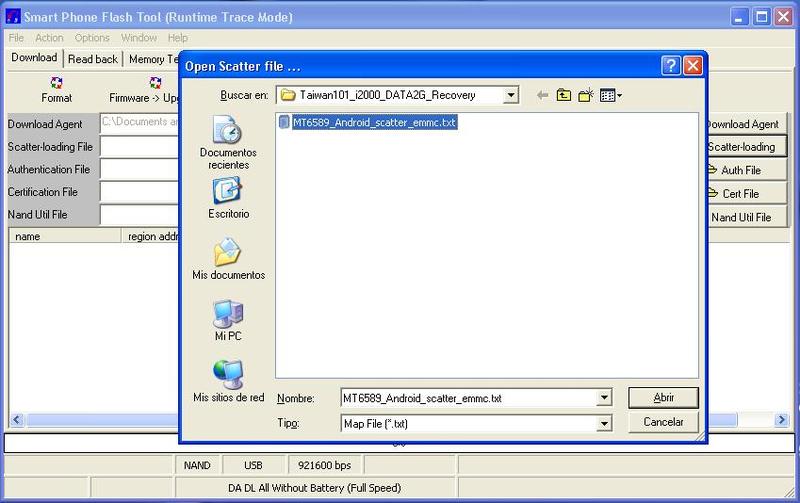Click the Format toolbar icon
800x503 pixels.
click(56, 83)
